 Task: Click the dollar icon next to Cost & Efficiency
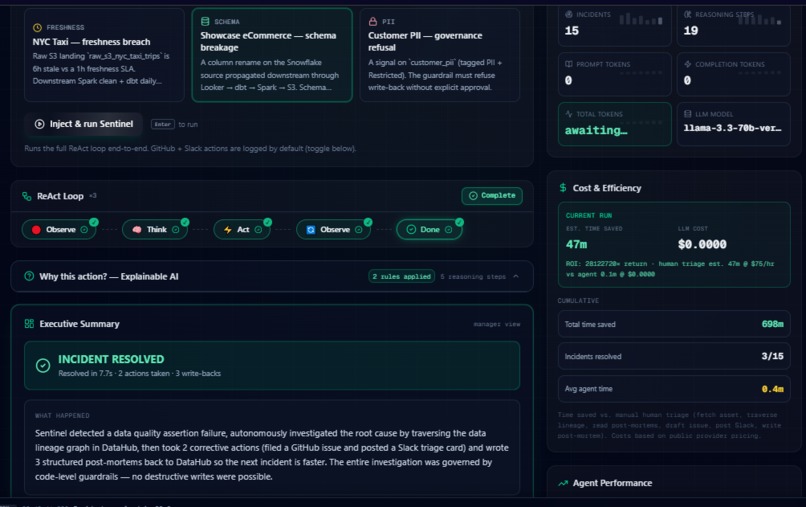(x=563, y=188)
